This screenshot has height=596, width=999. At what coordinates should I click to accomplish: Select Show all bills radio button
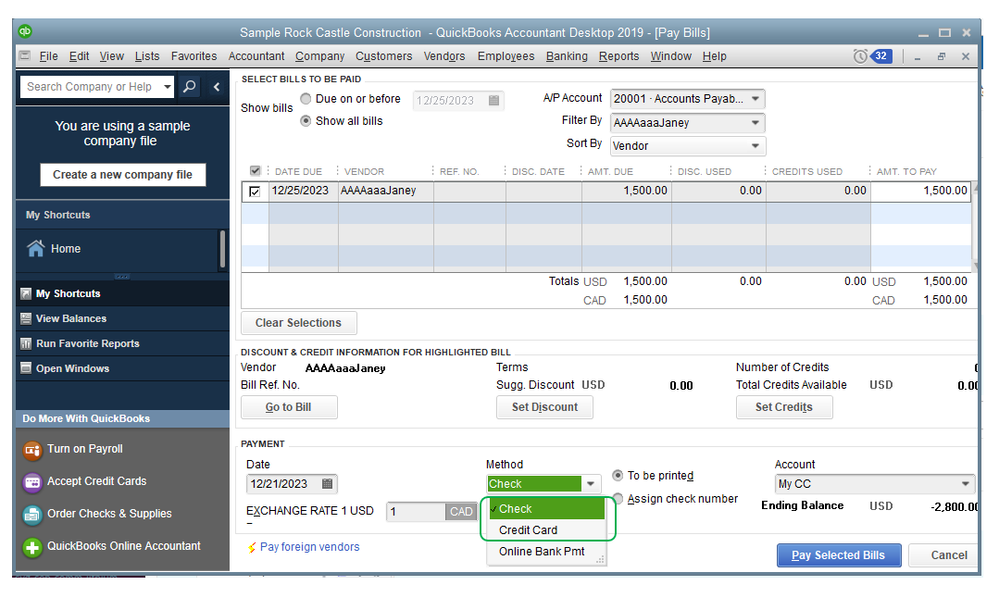point(306,120)
